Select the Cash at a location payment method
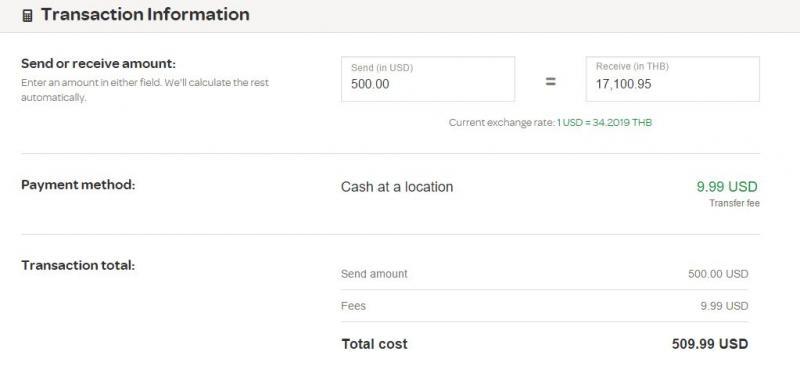This screenshot has width=800, height=384. click(x=397, y=187)
